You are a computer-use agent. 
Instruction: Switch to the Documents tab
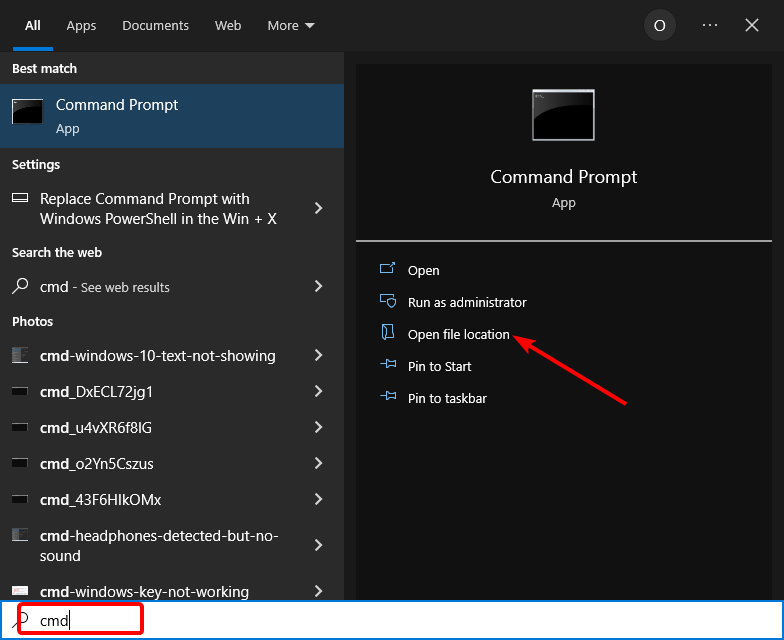pos(156,26)
